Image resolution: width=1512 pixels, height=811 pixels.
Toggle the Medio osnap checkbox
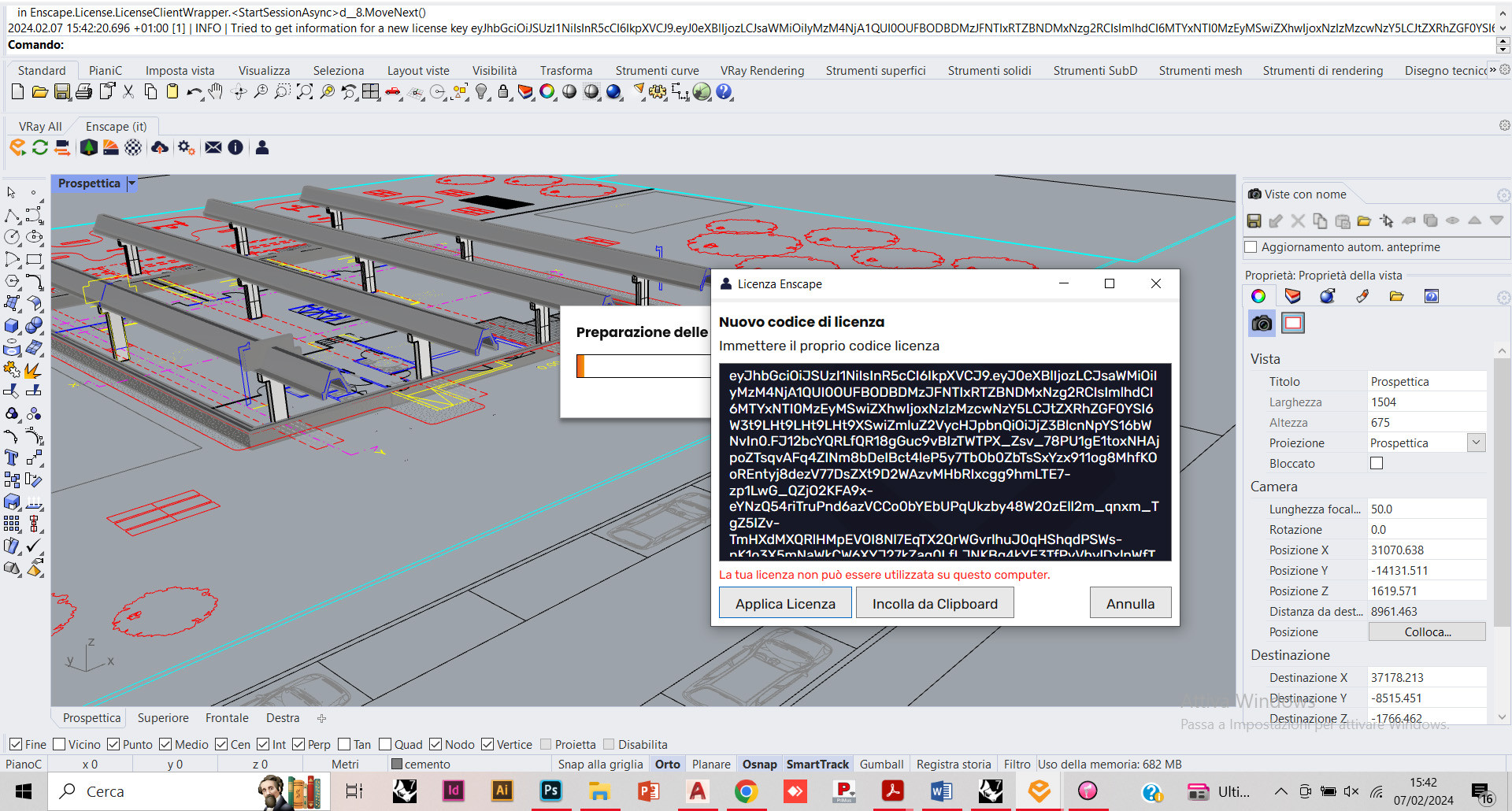(165, 744)
